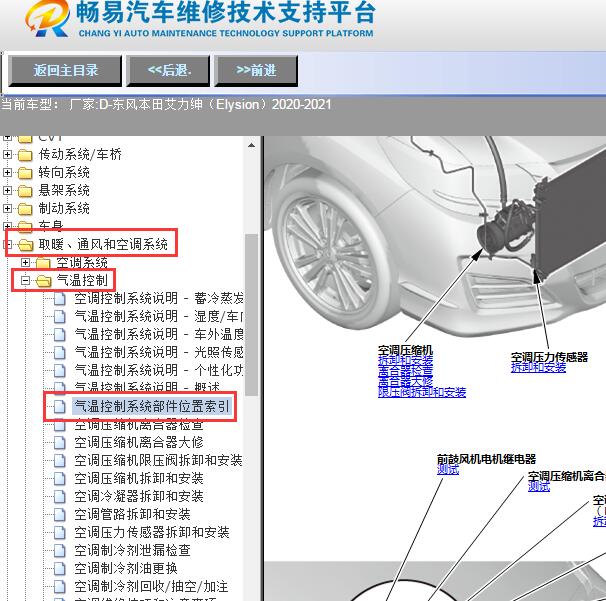Click document icon for 空调制冷剂回收/抽空/加注
The height and width of the screenshot is (601, 606).
[60, 587]
